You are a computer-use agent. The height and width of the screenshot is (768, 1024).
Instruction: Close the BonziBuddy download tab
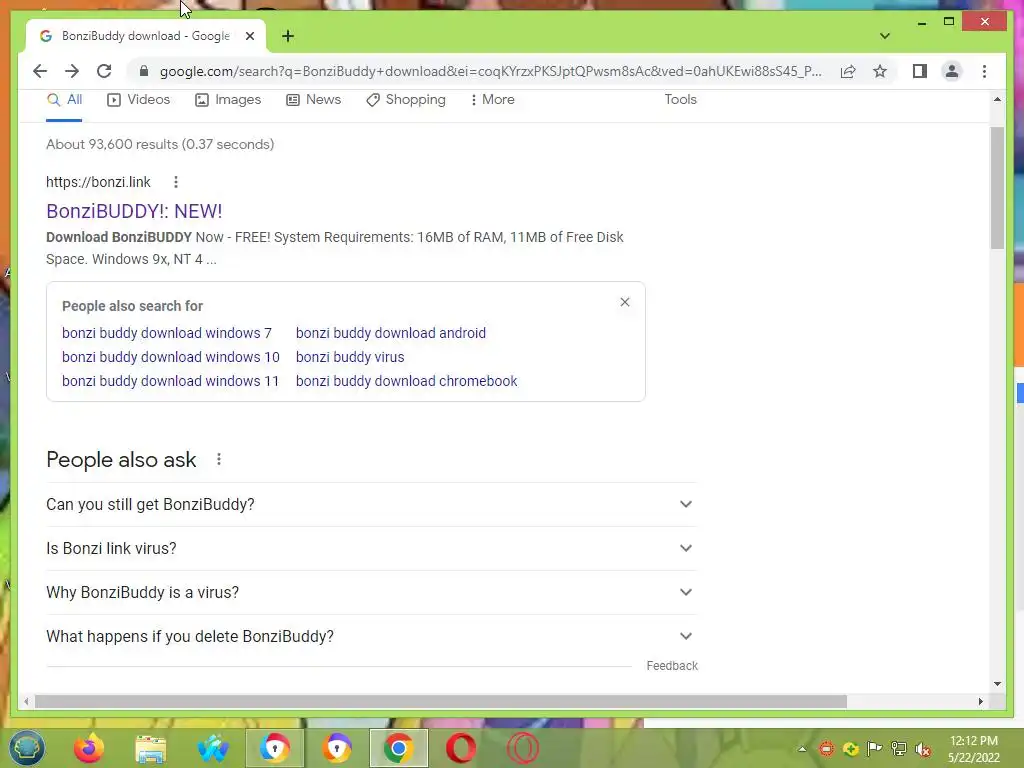click(249, 36)
